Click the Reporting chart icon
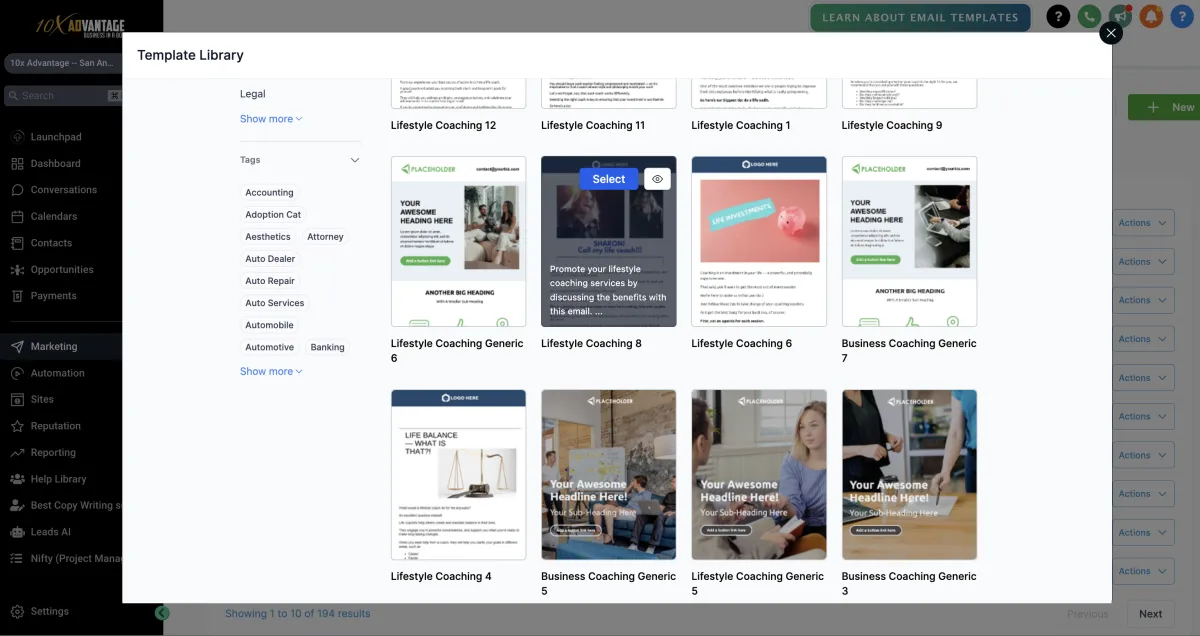 (x=17, y=452)
